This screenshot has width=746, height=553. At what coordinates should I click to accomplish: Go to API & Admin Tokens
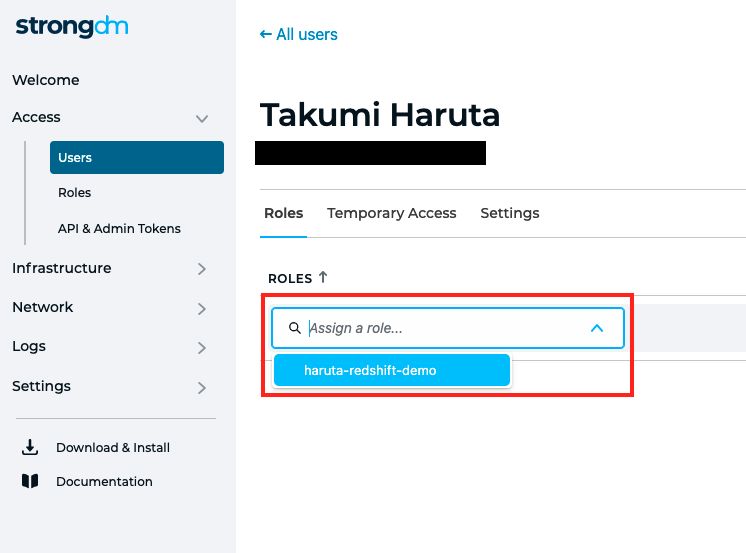click(119, 229)
